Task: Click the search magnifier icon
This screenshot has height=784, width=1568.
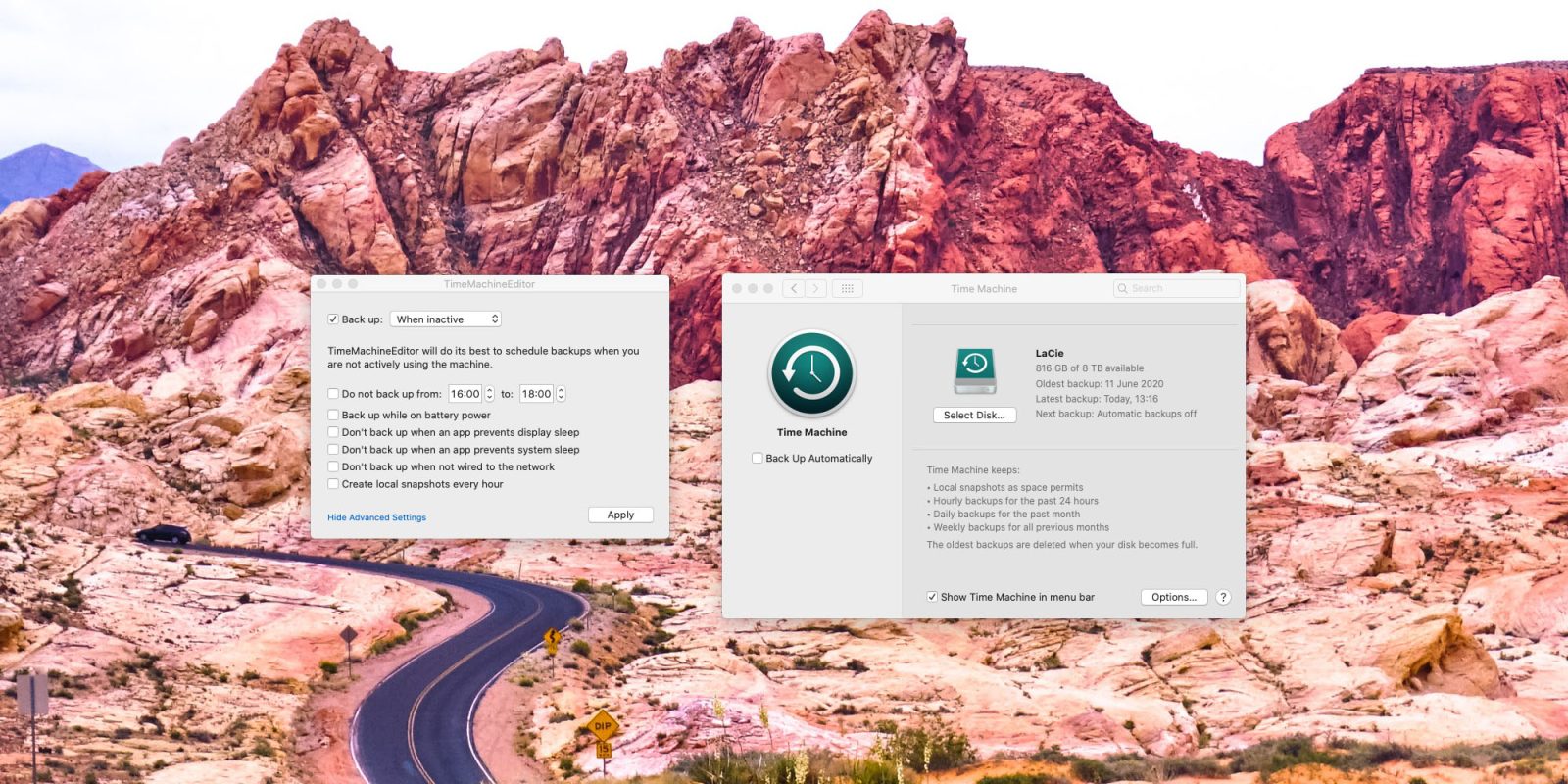Action: click(1123, 289)
